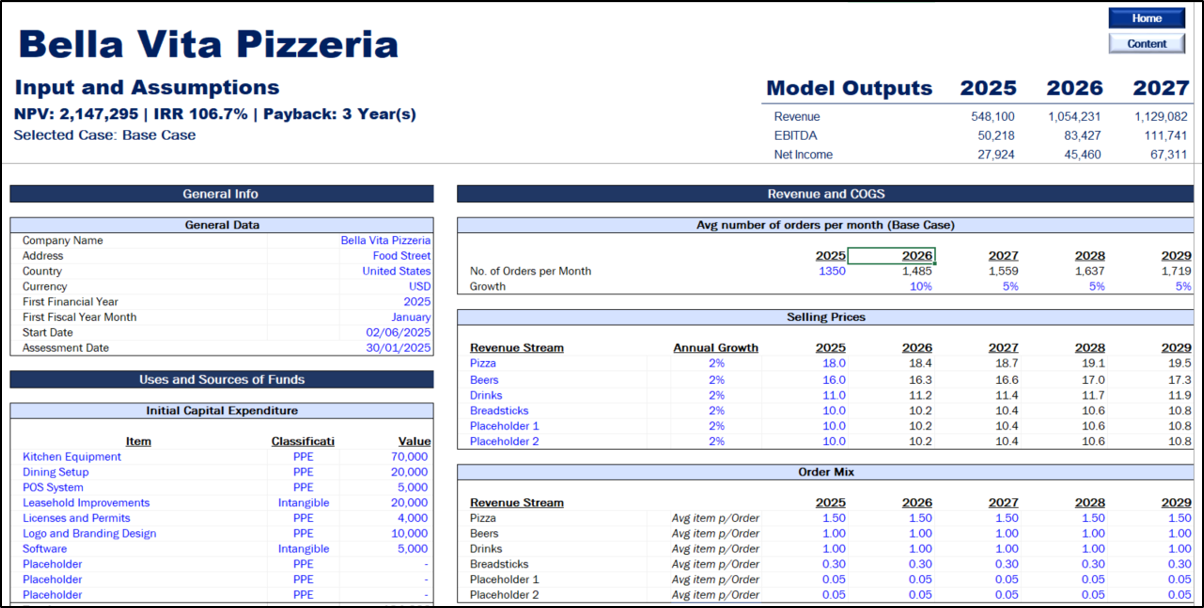Click the Dining Setup item name
This screenshot has height=608, width=1204.
pos(56,472)
